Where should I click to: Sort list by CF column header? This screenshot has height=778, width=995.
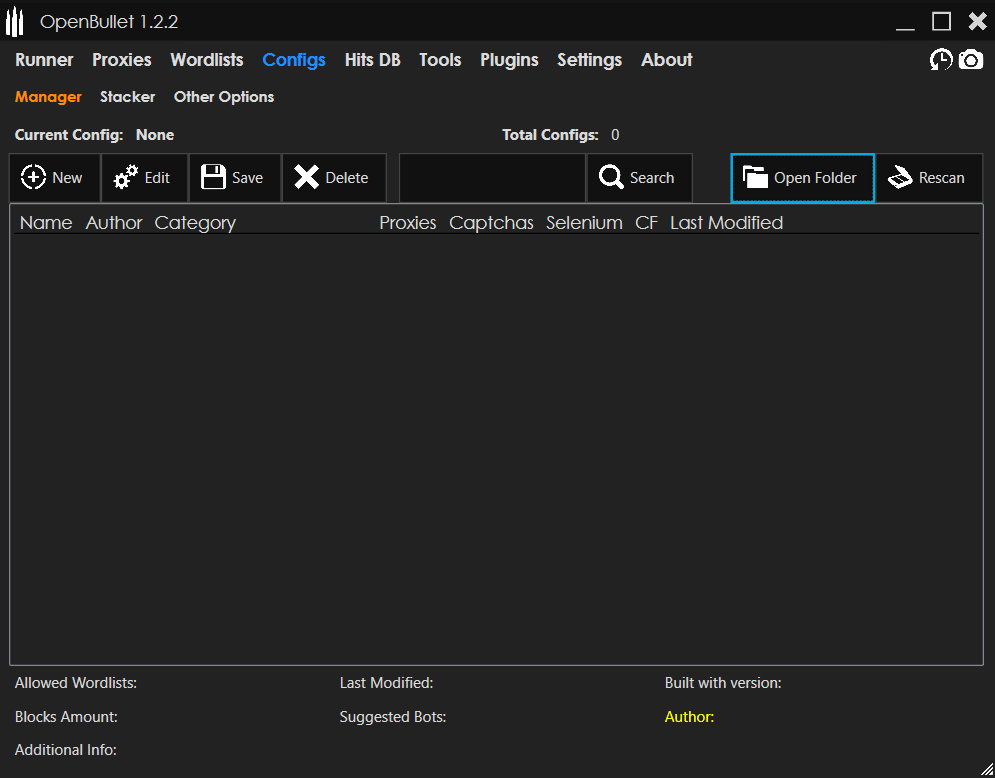647,223
